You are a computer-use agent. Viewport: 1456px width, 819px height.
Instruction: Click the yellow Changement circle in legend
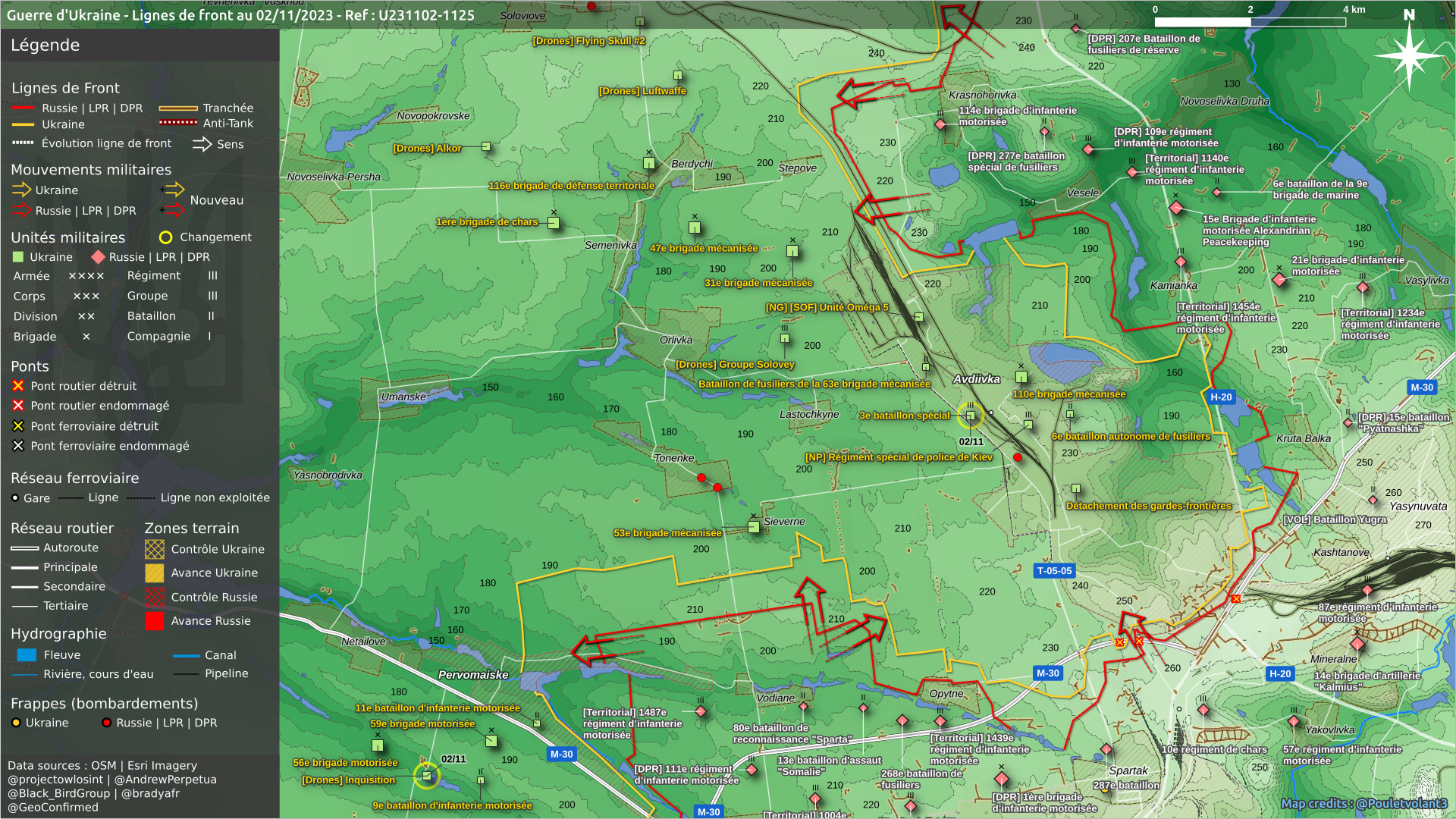[x=165, y=237]
